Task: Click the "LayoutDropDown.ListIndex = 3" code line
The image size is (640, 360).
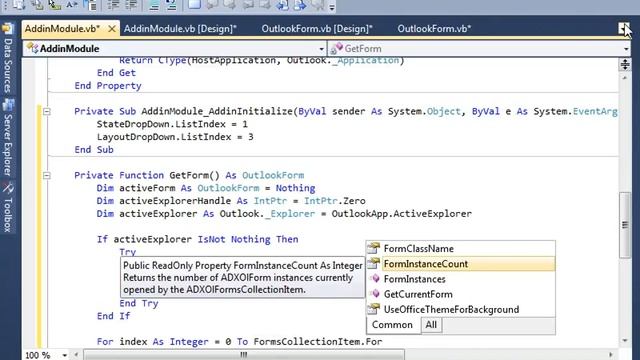Action: (175, 137)
